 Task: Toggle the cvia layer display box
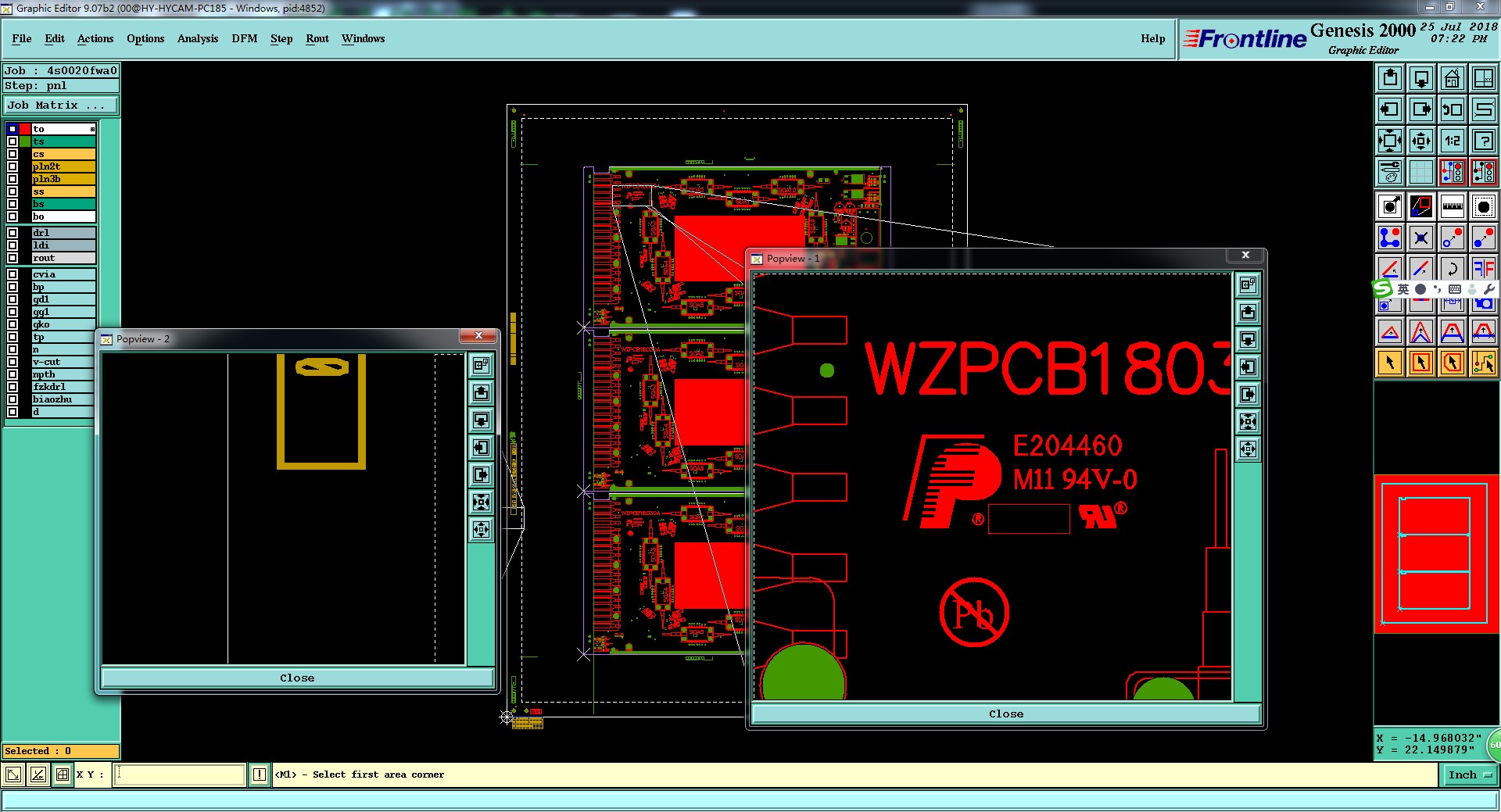tap(13, 274)
